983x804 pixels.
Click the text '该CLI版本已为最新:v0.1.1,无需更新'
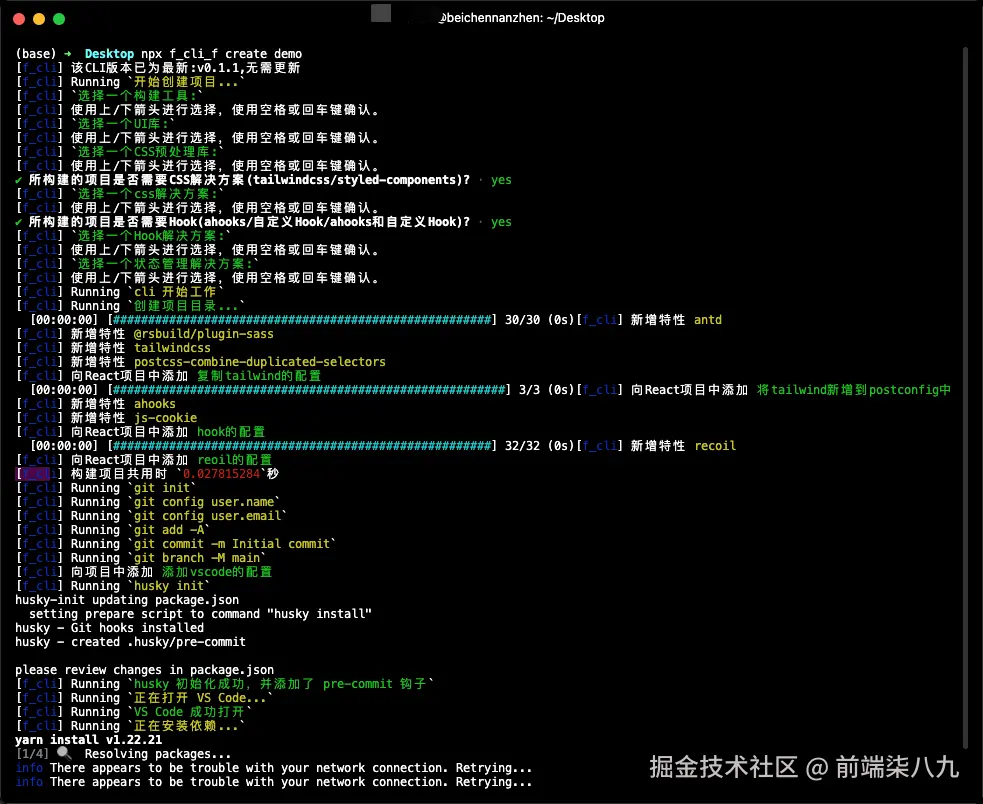pos(186,68)
